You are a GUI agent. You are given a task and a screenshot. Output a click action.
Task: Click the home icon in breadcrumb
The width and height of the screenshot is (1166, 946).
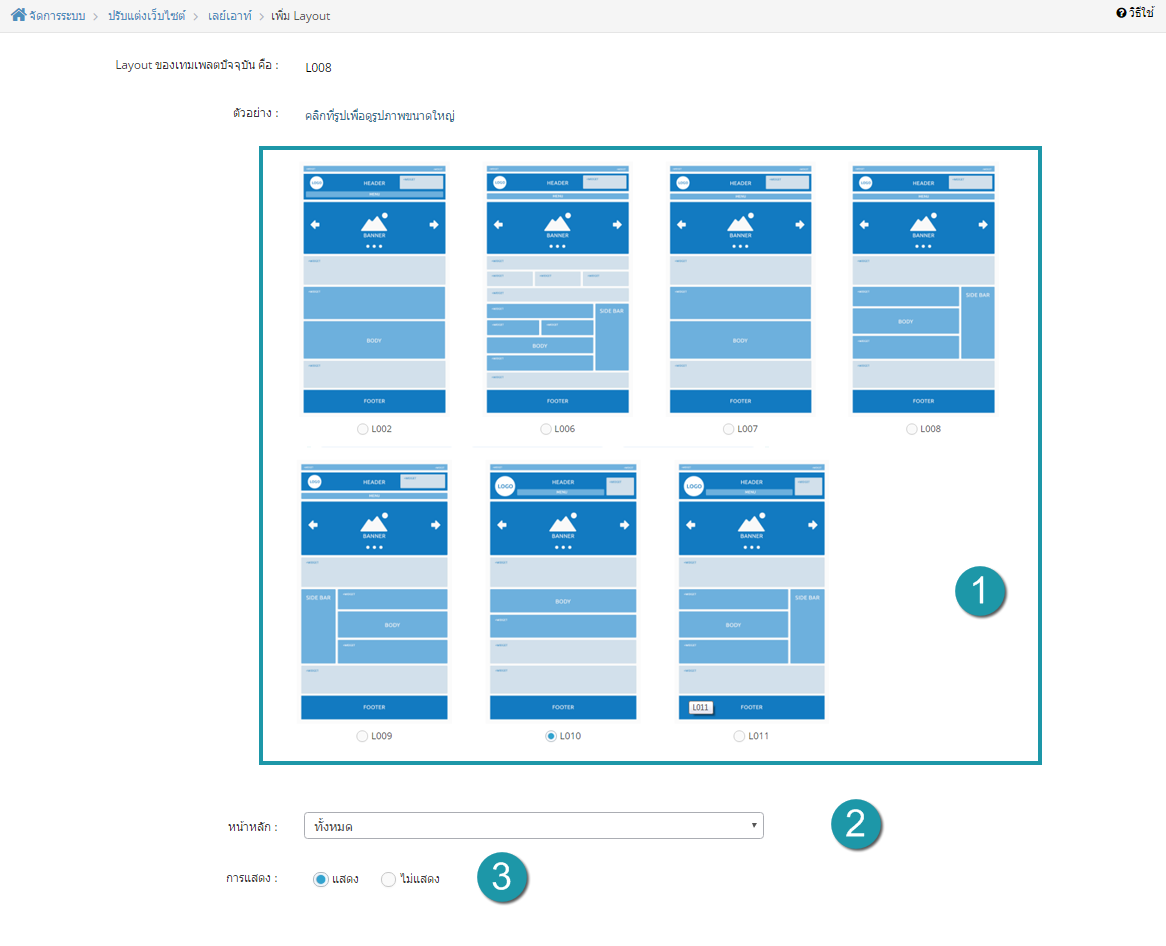tap(19, 14)
